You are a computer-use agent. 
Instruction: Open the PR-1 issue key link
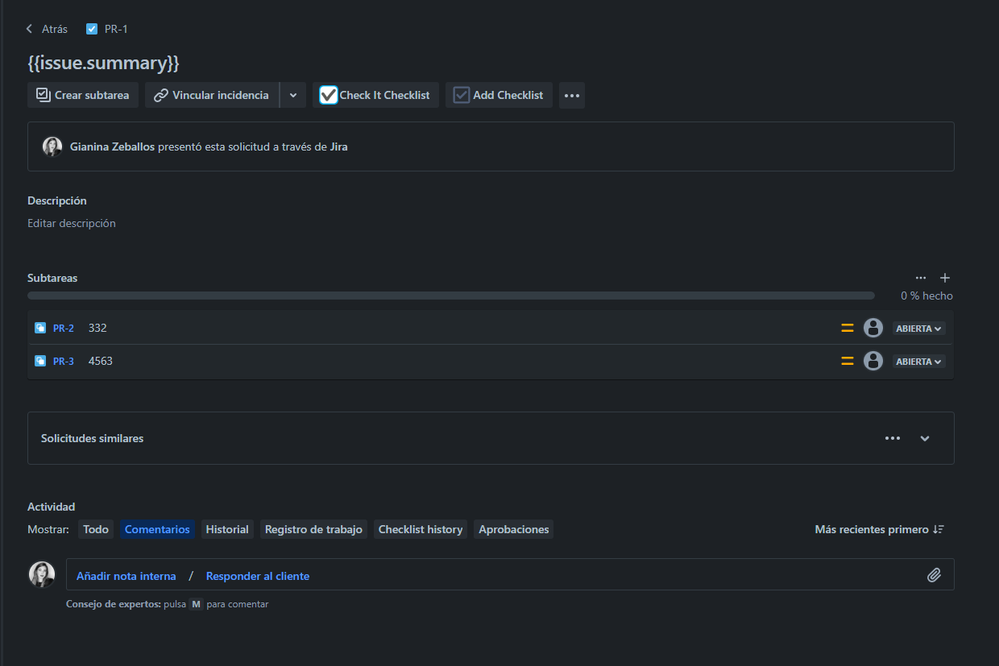coord(116,29)
